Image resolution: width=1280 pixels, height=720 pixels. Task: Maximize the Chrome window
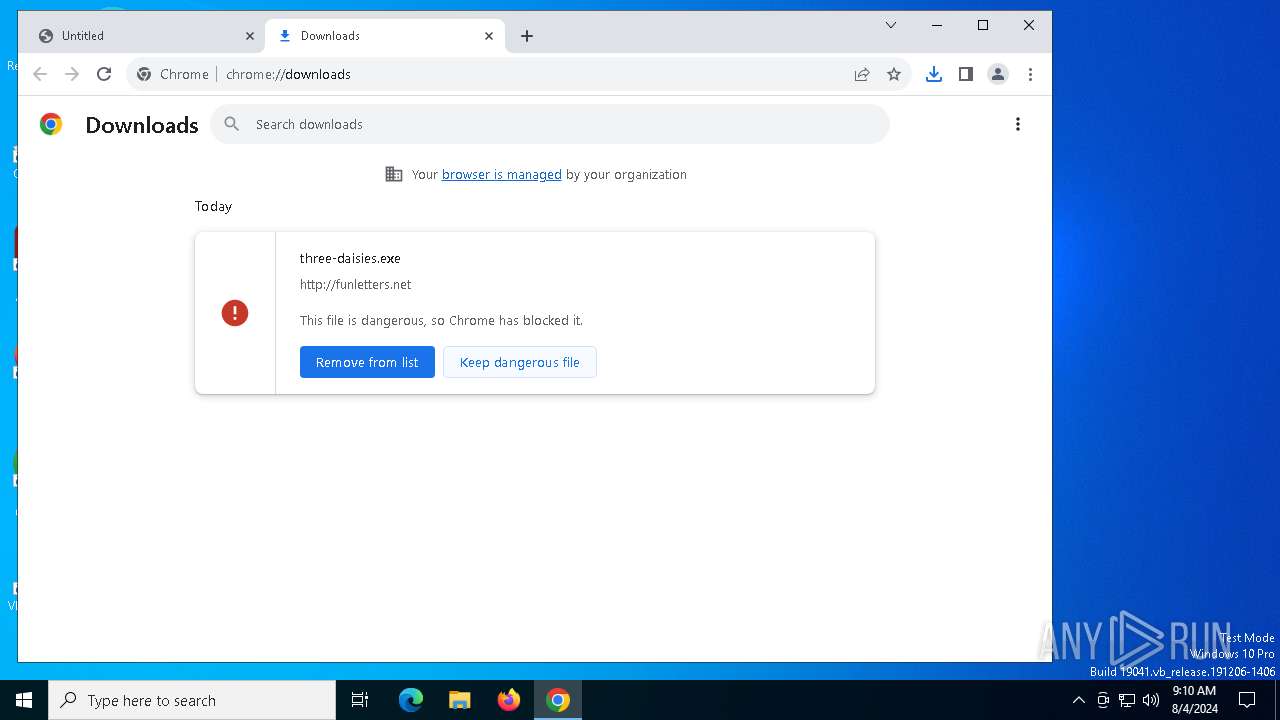tap(983, 25)
